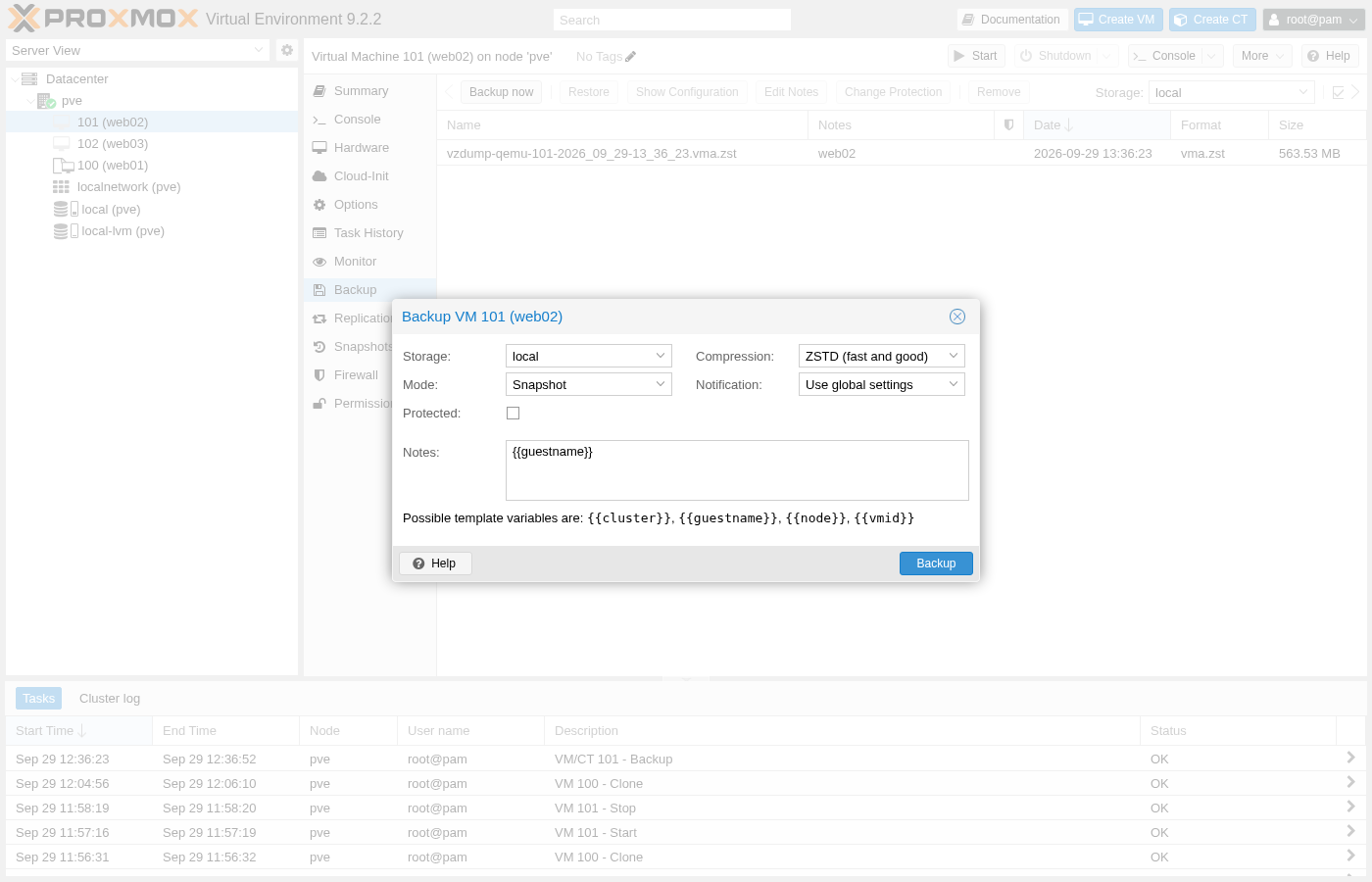Open the Monitor tab
The image size is (1372, 882).
coord(370,262)
